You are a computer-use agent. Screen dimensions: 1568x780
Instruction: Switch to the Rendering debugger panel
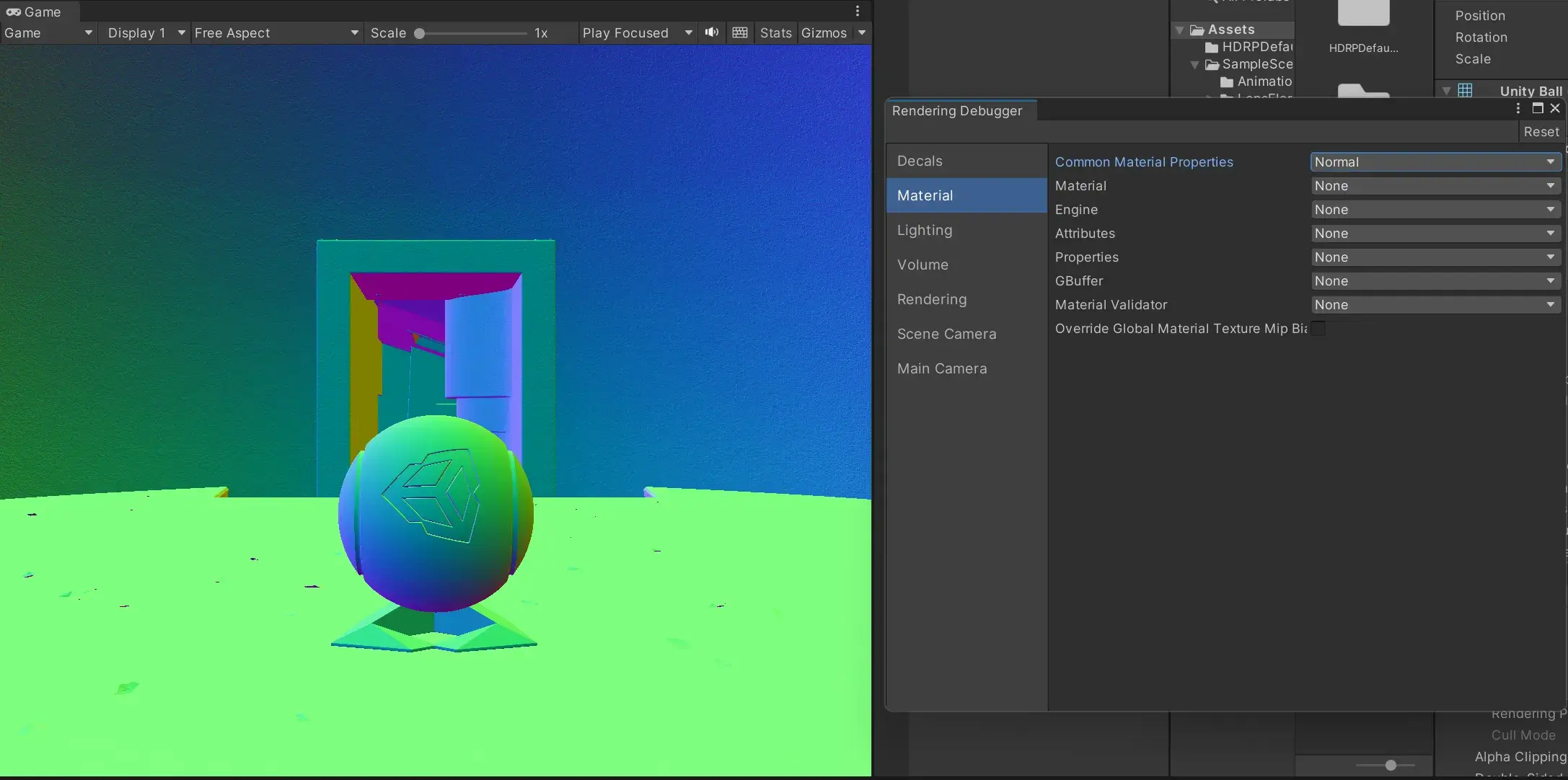click(966, 299)
